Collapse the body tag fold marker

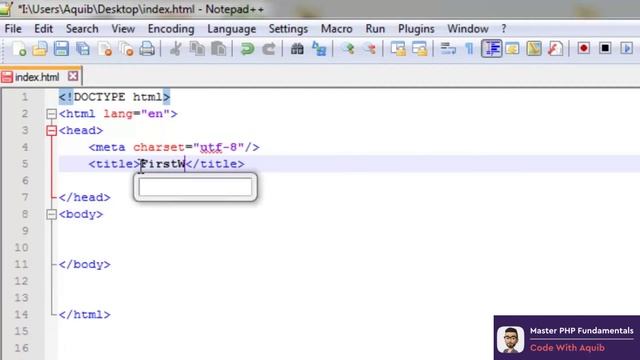(x=51, y=214)
